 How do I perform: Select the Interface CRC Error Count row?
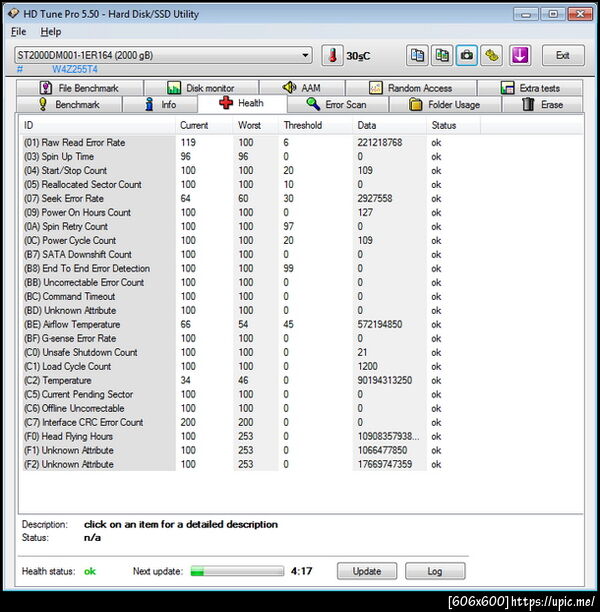pyautogui.click(x=252, y=422)
